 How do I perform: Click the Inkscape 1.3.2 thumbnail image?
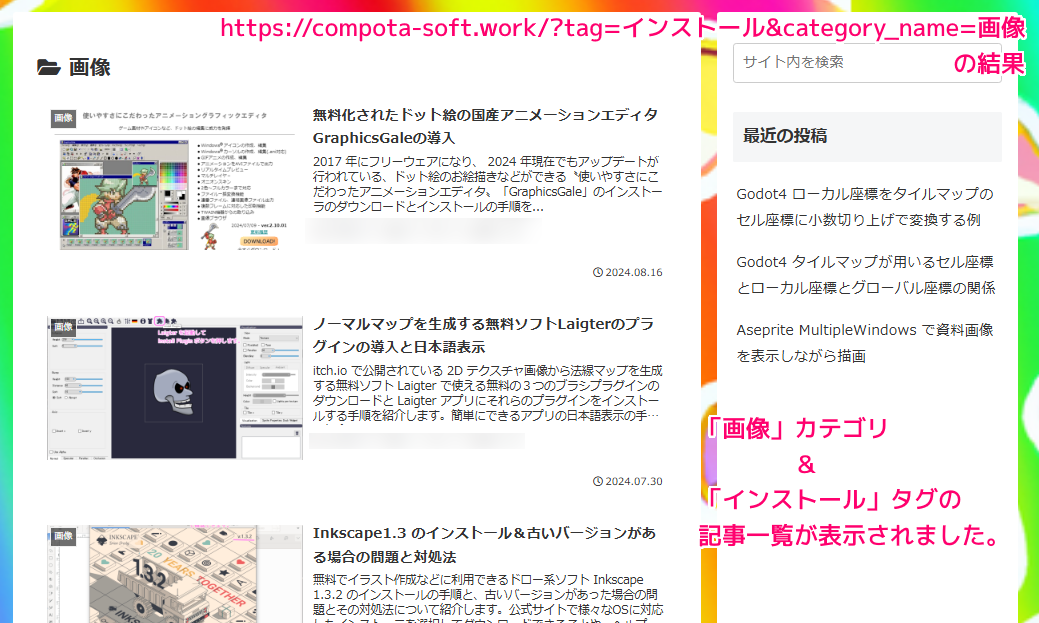pos(175,574)
